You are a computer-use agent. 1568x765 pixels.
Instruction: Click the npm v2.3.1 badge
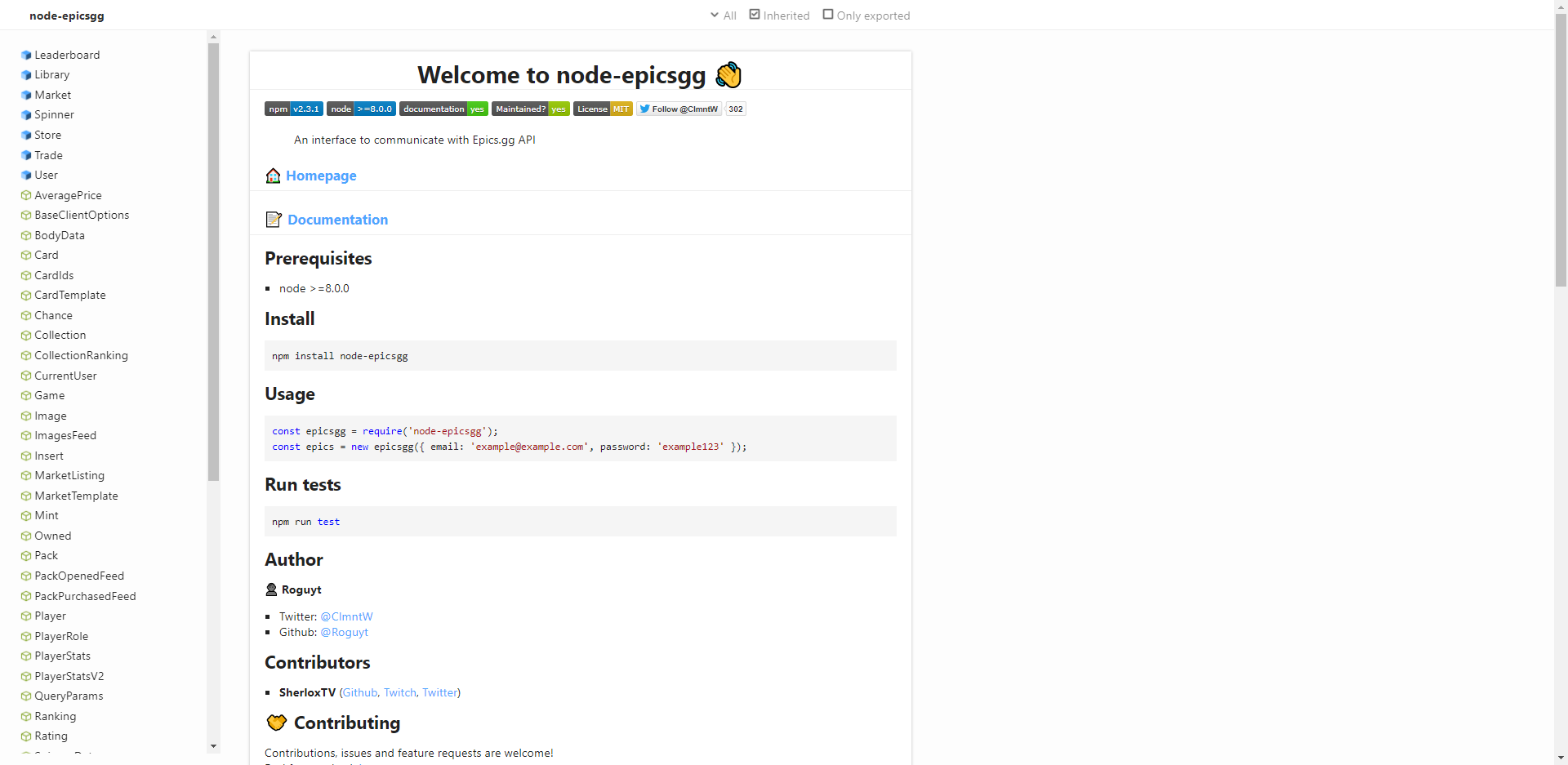coord(294,109)
